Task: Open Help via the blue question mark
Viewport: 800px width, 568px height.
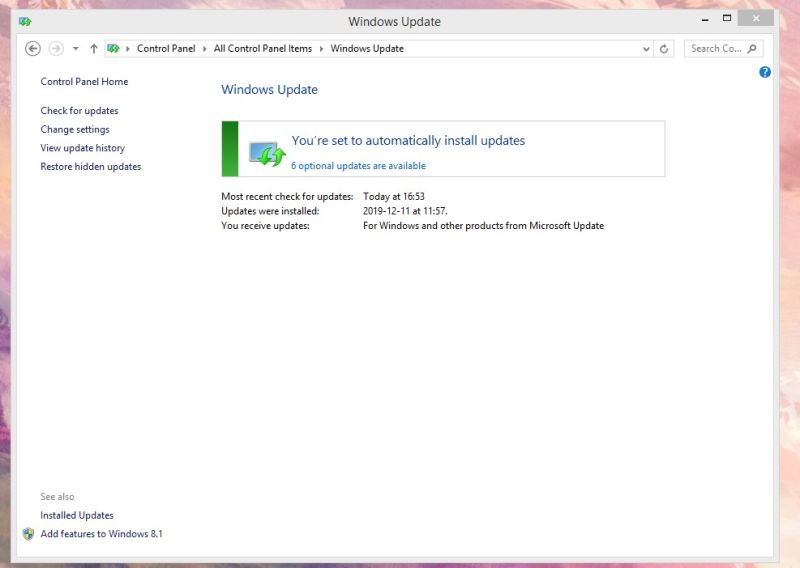Action: click(765, 72)
